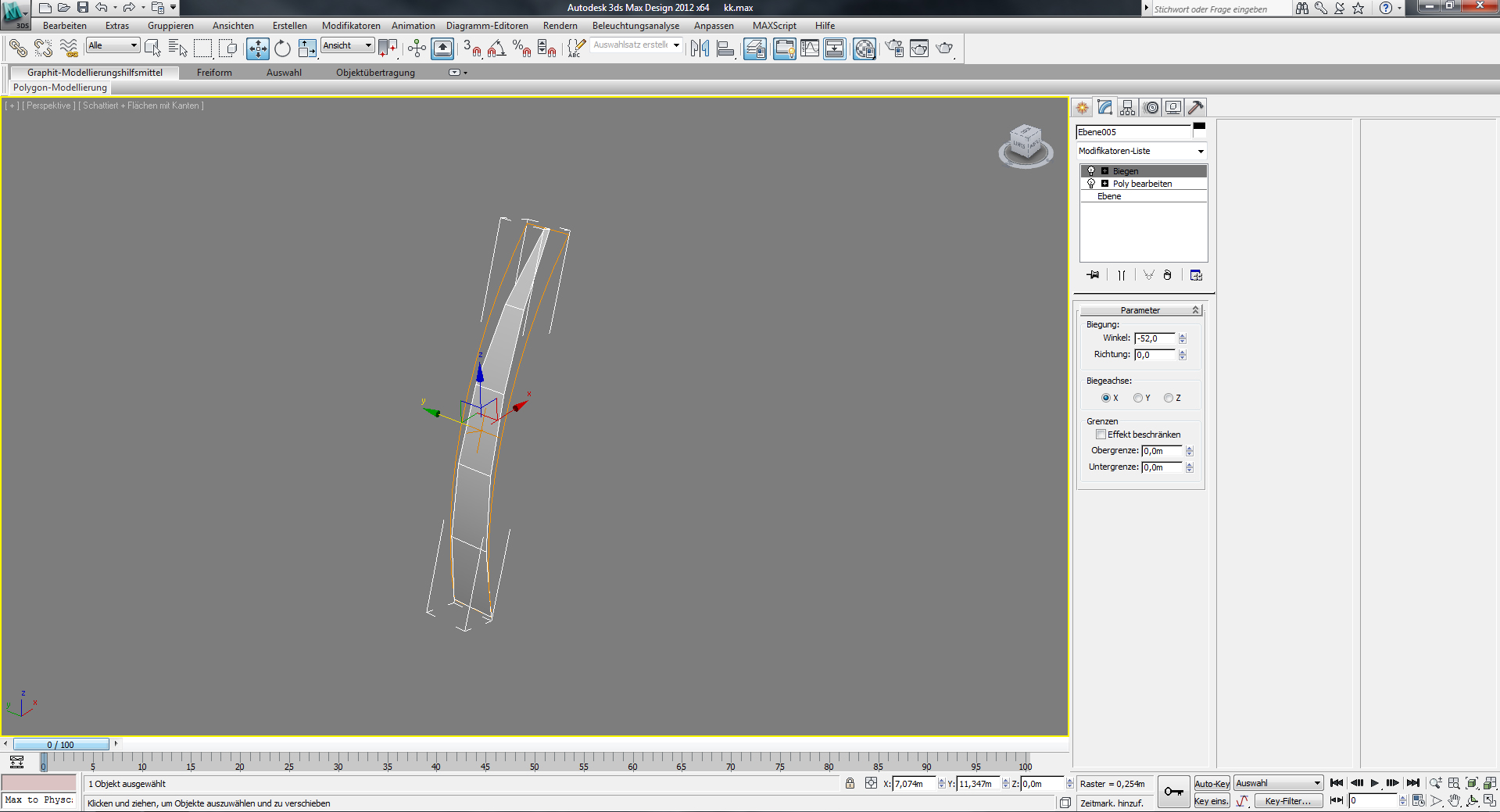Switch to Hierarchy command panel
Screen dimensions: 1500x812
point(1127,108)
